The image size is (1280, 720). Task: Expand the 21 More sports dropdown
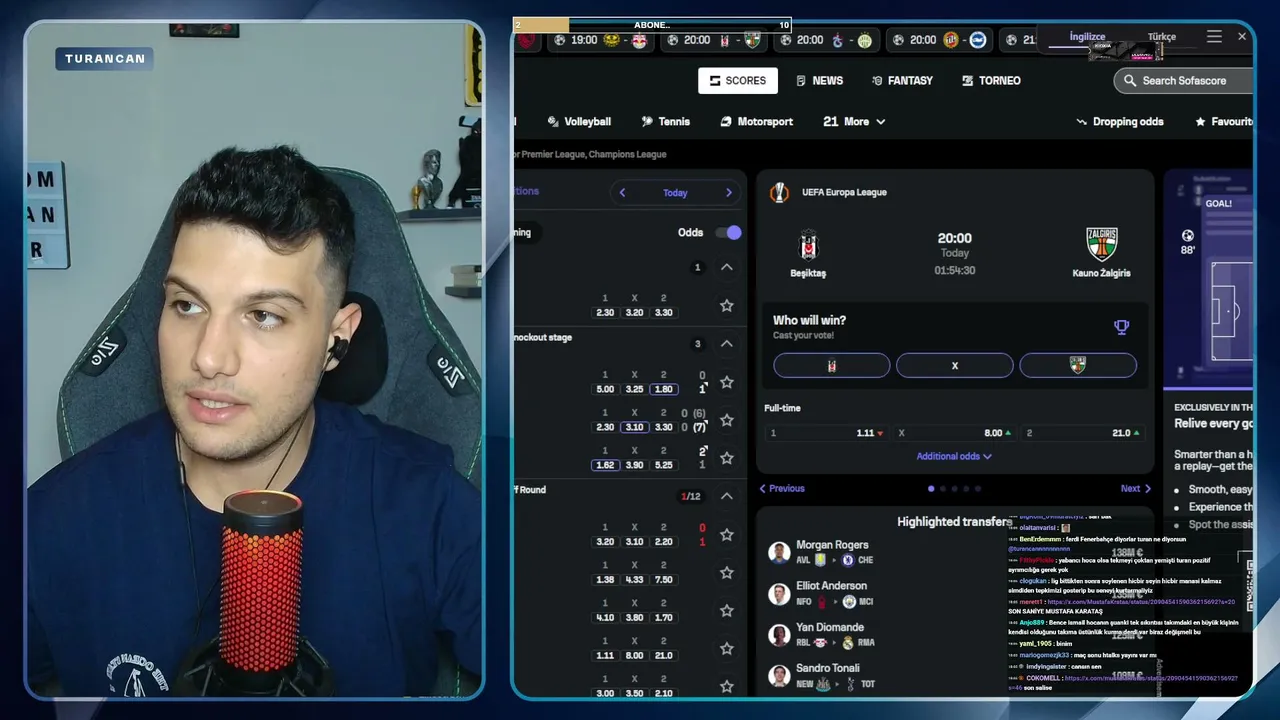[854, 122]
